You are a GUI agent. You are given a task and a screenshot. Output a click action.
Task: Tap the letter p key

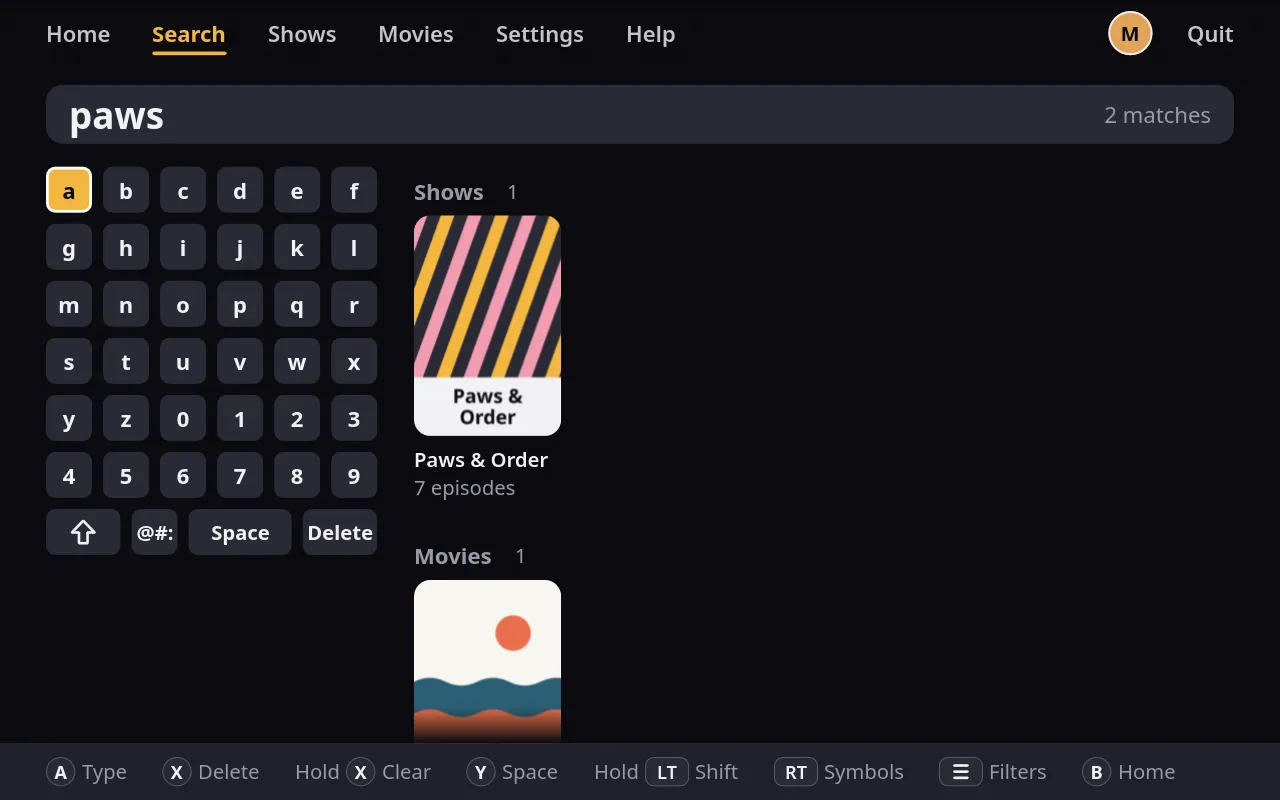(x=240, y=304)
